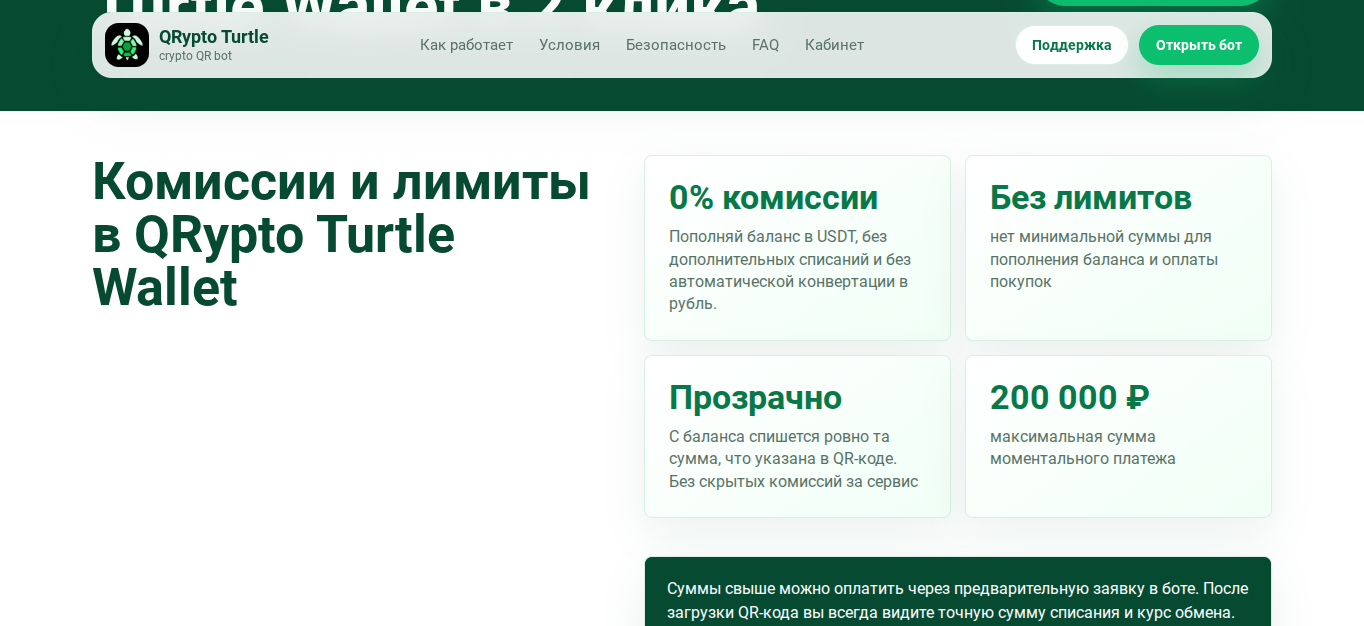This screenshot has width=1364, height=626.
Task: Click the text about Пополняй баланс в USDT
Action: pyautogui.click(x=790, y=270)
